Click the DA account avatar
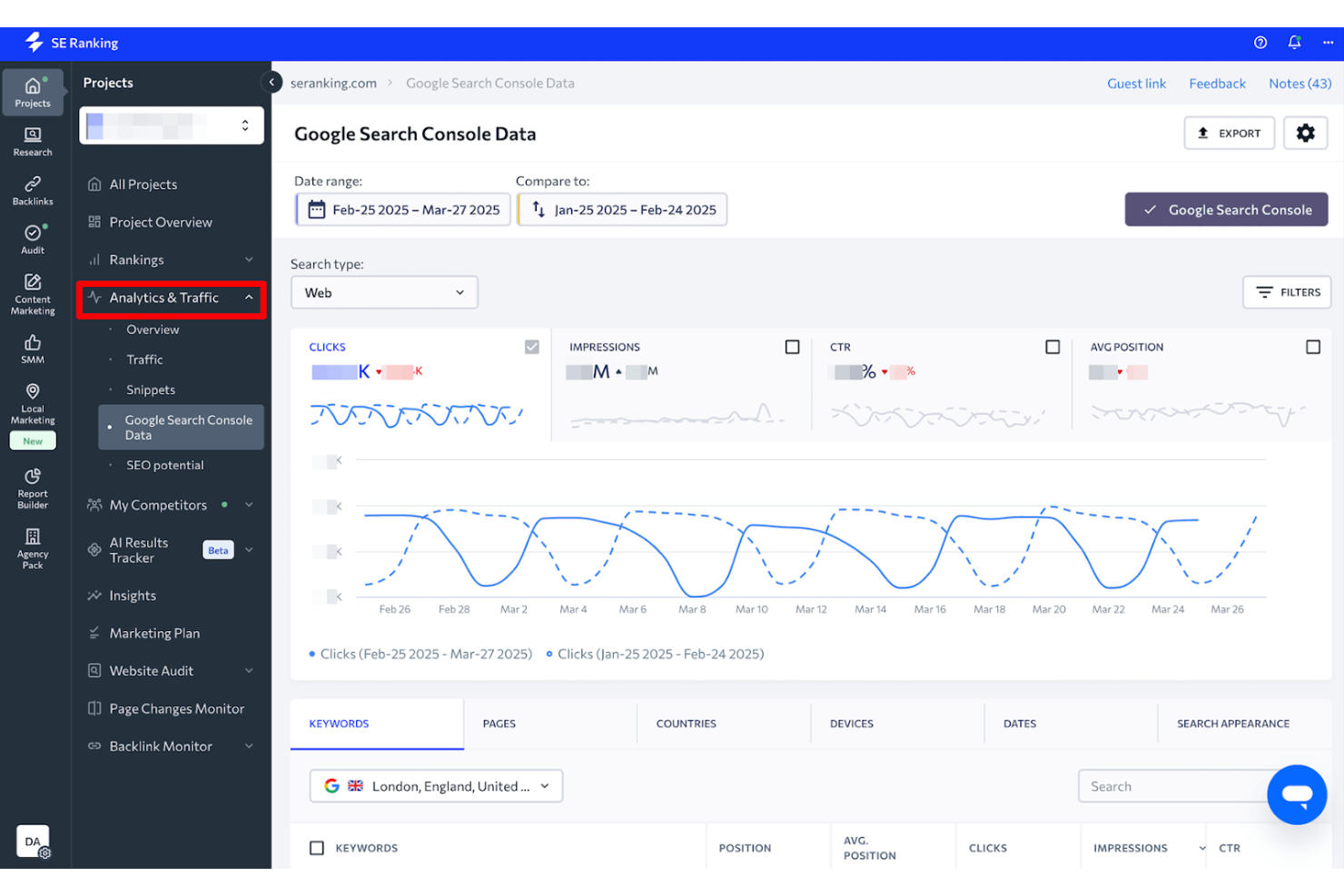The height and width of the screenshot is (896, 1344). point(34,842)
